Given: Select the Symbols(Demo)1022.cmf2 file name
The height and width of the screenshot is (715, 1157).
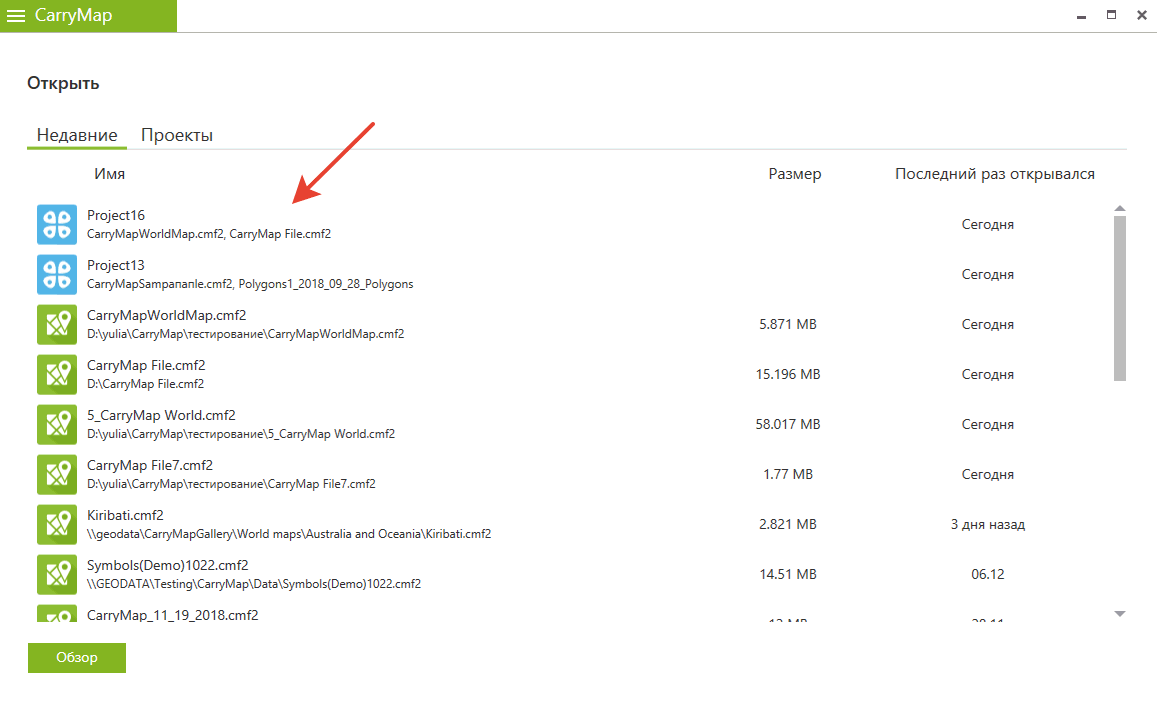Looking at the screenshot, I should (167, 566).
